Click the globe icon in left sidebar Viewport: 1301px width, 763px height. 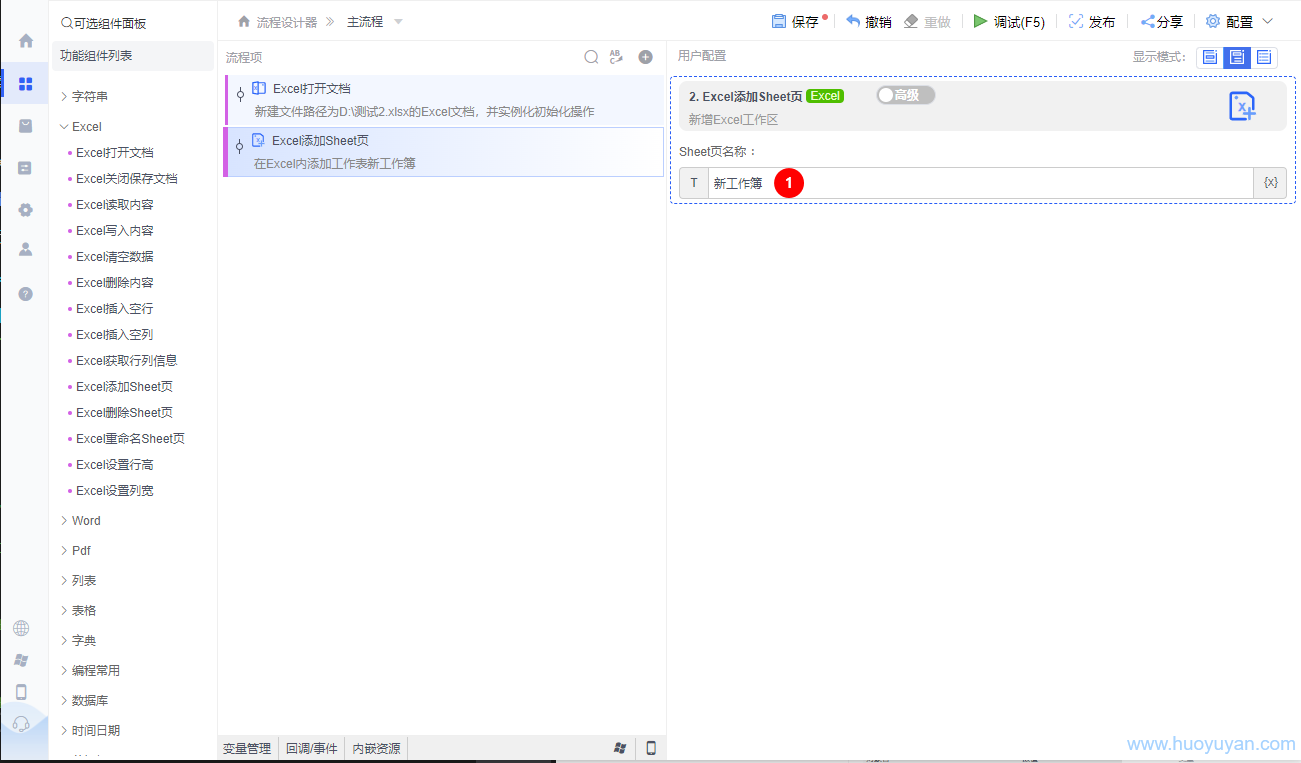tap(21, 628)
